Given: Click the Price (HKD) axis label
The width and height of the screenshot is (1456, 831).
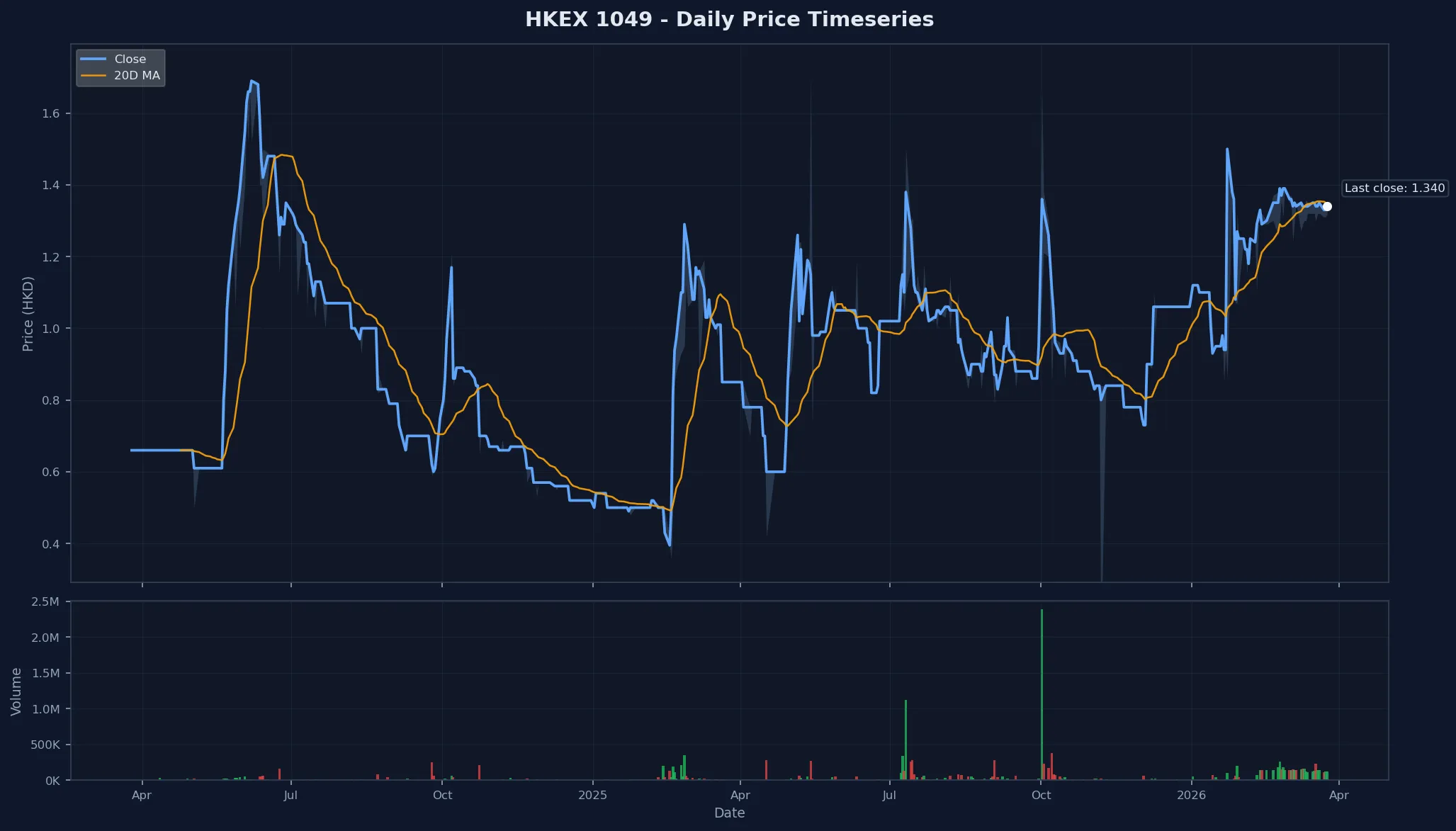Looking at the screenshot, I should pyautogui.click(x=28, y=315).
